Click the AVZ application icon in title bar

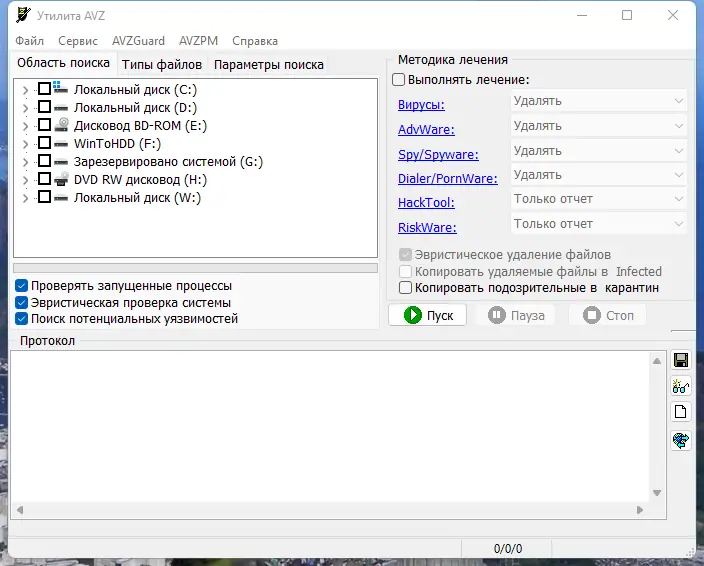coord(23,15)
